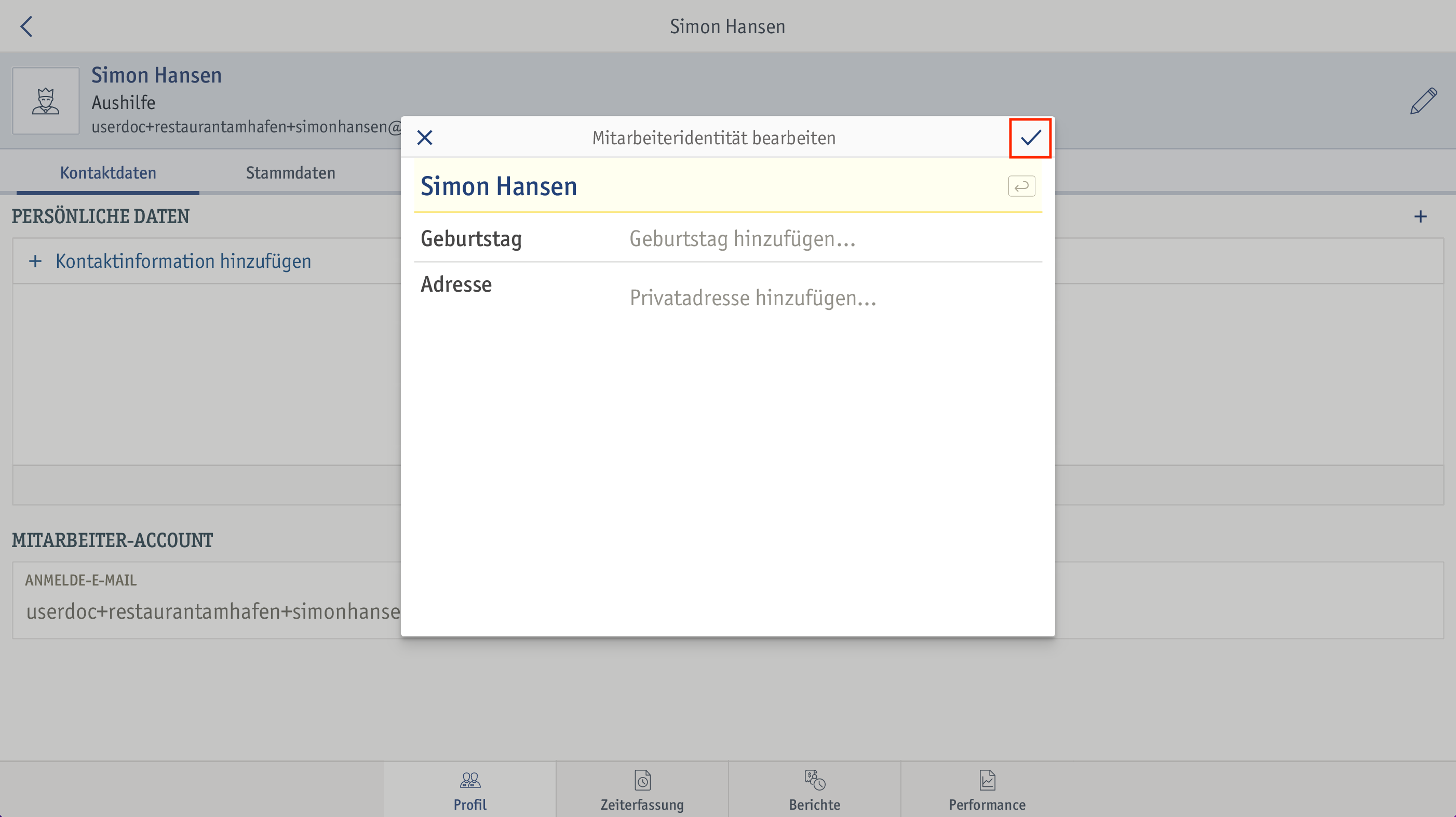Viewport: 1456px width, 817px height.
Task: Confirm edits with the checkmark icon
Action: click(1030, 138)
